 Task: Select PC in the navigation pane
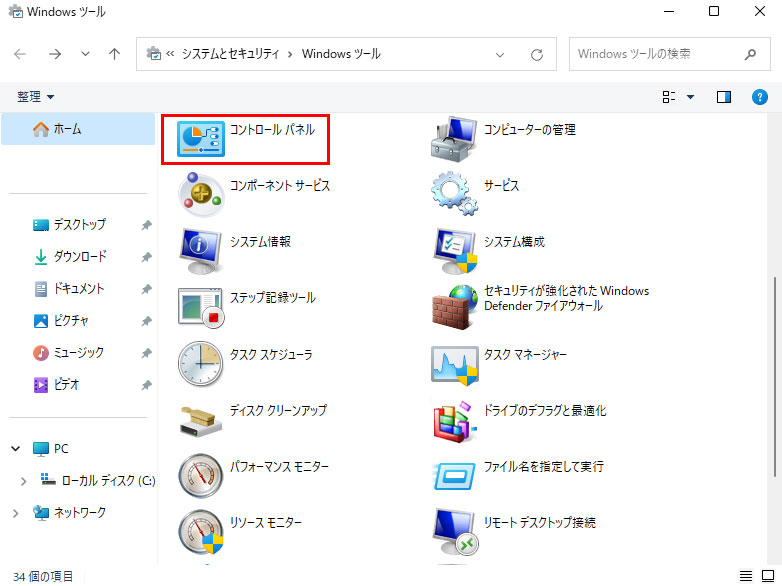61,448
